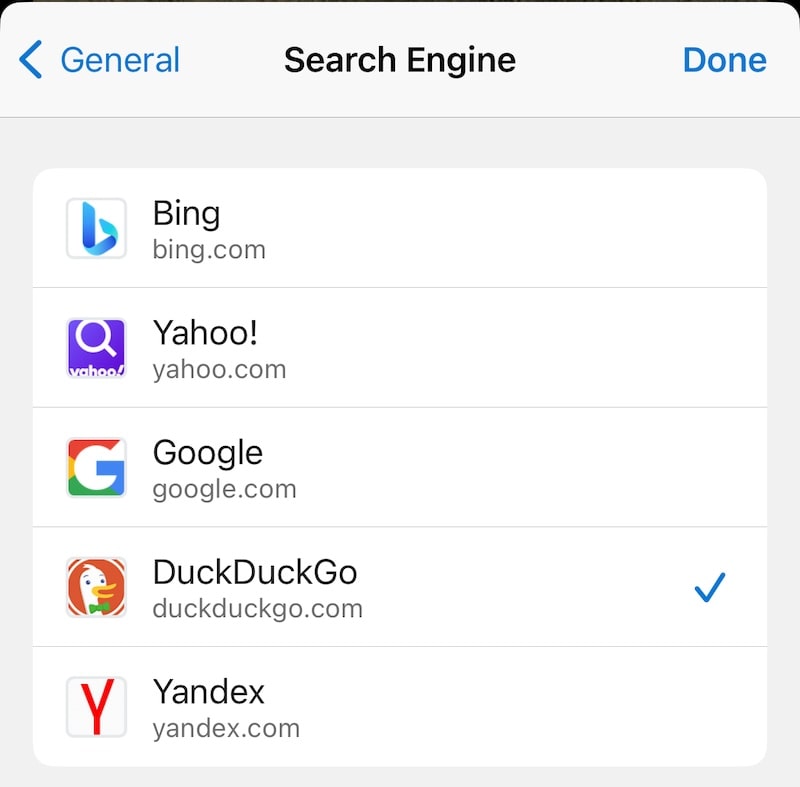Tap the blue back chevron arrow
The image size is (800, 787).
[x=30, y=60]
